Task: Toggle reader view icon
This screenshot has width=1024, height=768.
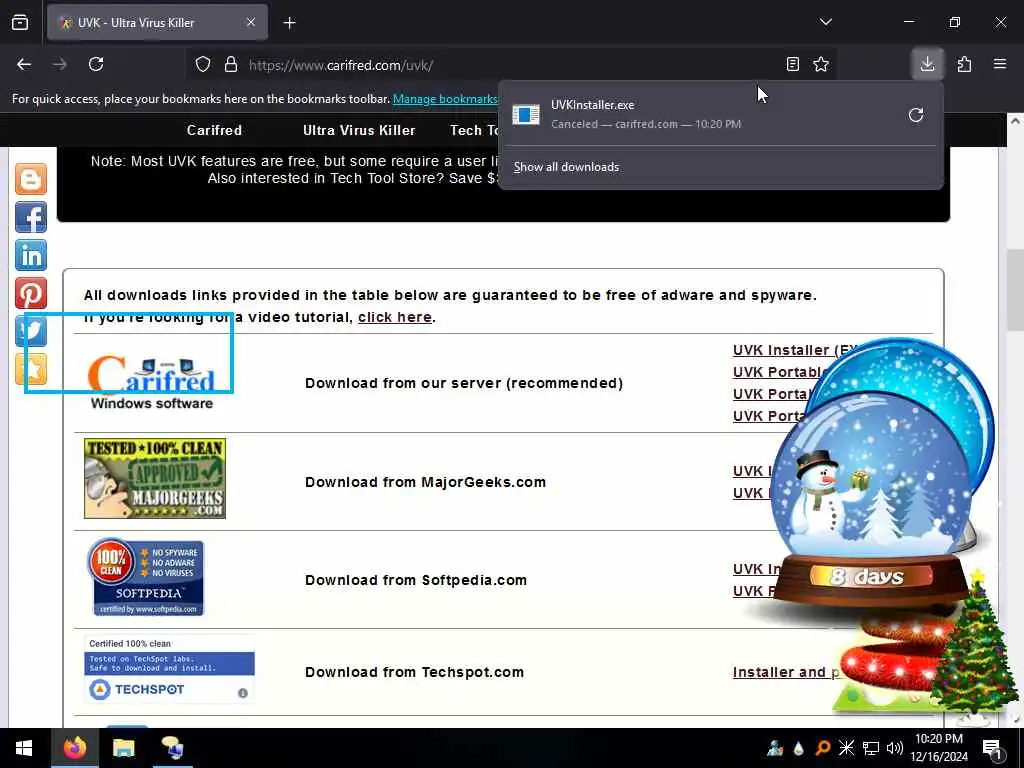Action: click(x=792, y=64)
